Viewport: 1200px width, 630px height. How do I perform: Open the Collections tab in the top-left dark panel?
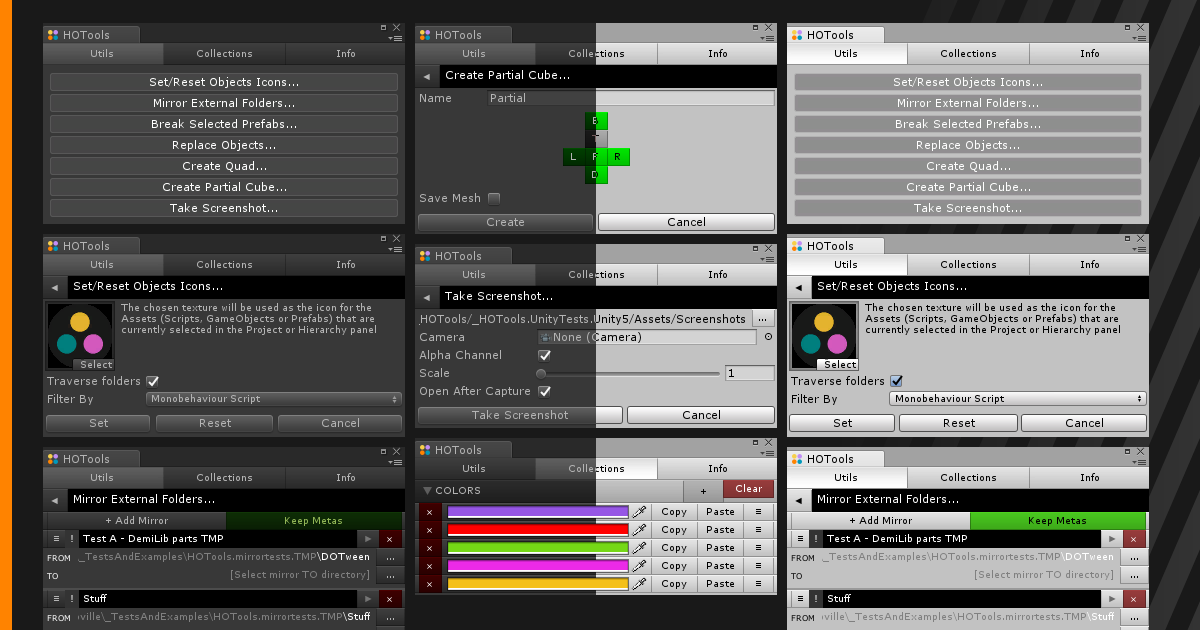pyautogui.click(x=224, y=54)
